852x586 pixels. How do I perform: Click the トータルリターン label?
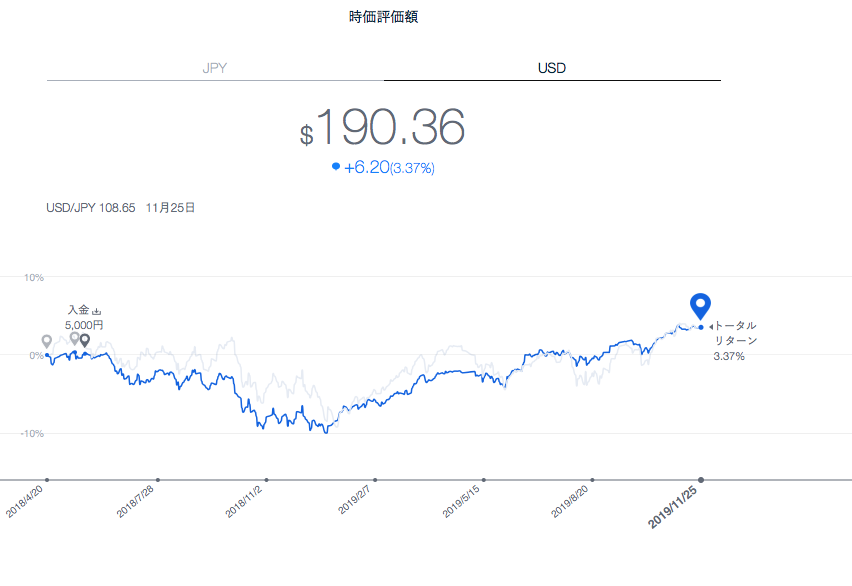[x=735, y=333]
